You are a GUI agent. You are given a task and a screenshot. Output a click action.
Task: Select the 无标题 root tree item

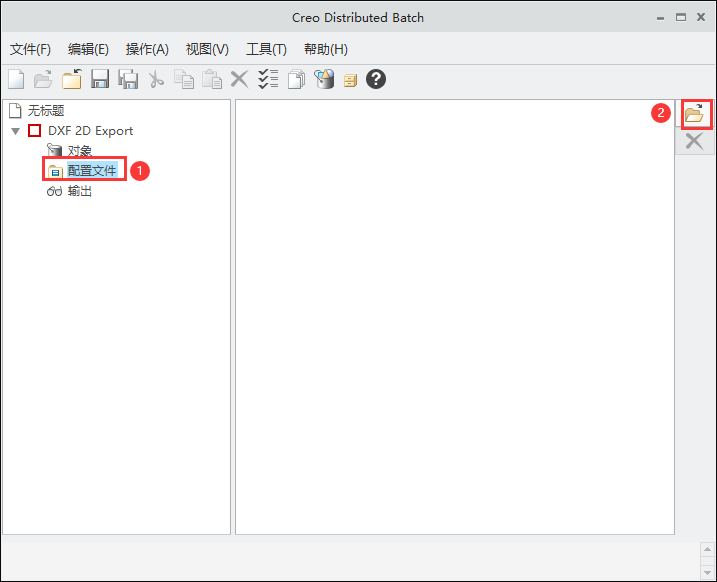(x=46, y=111)
